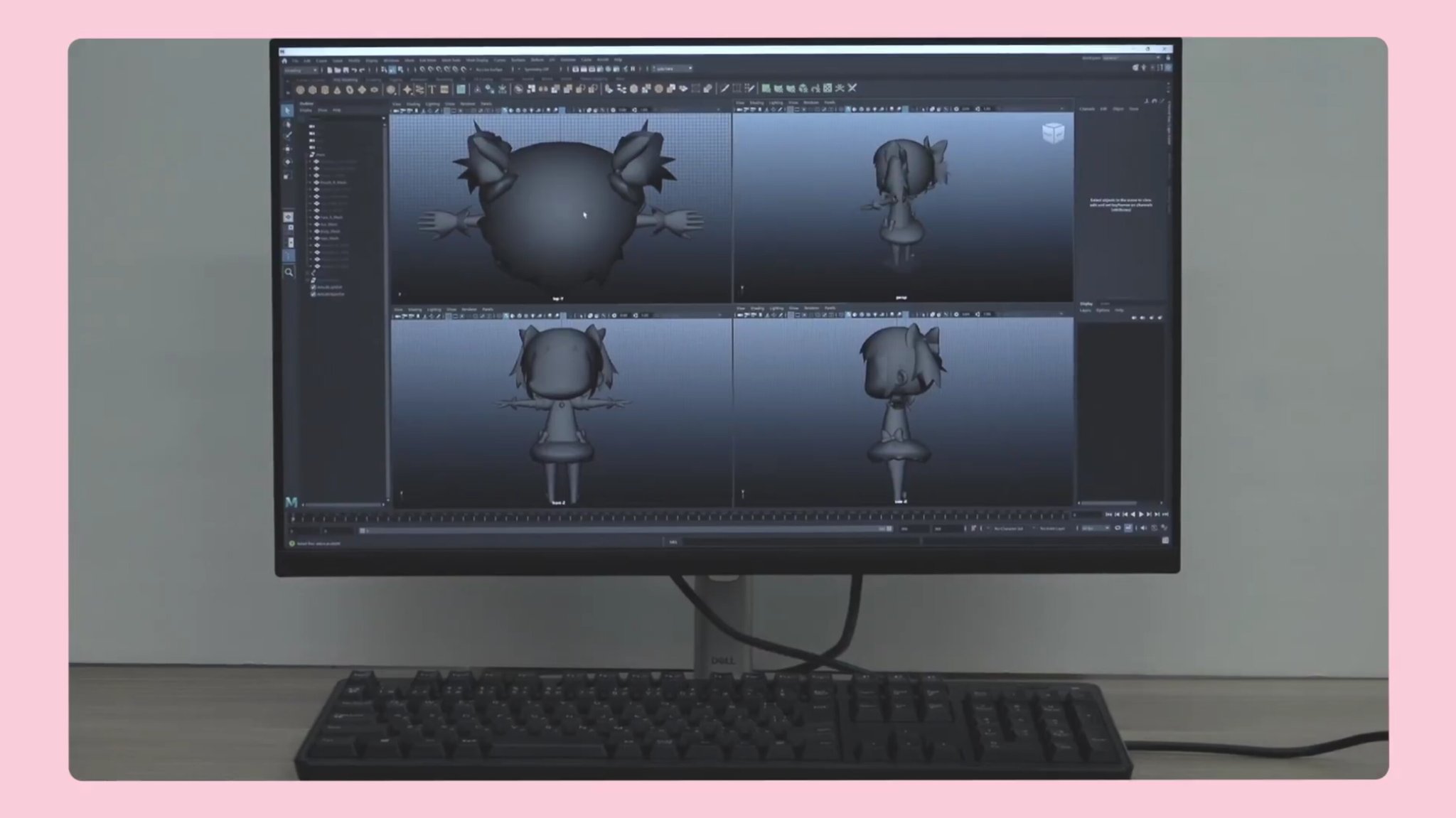Create a polygon cylinder from shelf

[325, 90]
